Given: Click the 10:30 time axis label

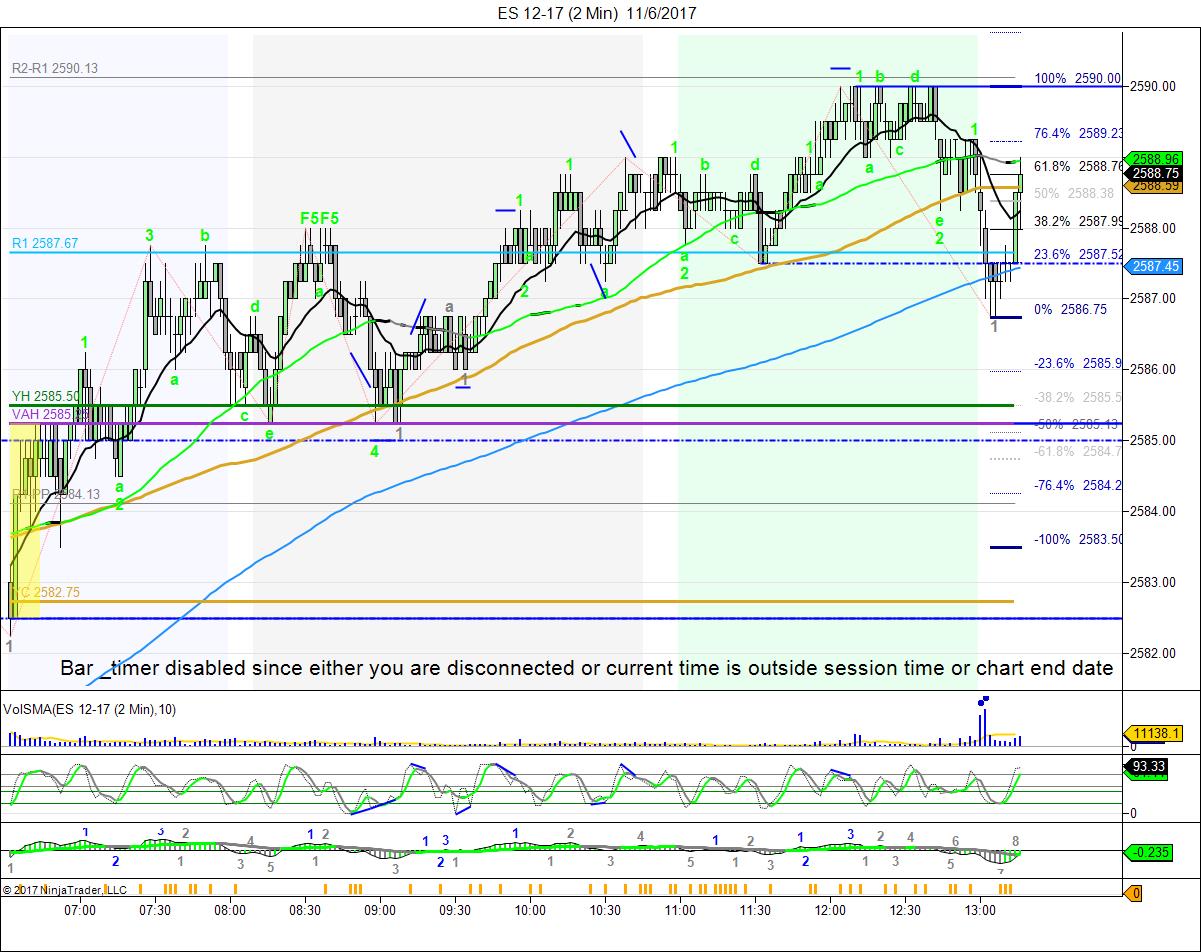Looking at the screenshot, I should tap(605, 910).
